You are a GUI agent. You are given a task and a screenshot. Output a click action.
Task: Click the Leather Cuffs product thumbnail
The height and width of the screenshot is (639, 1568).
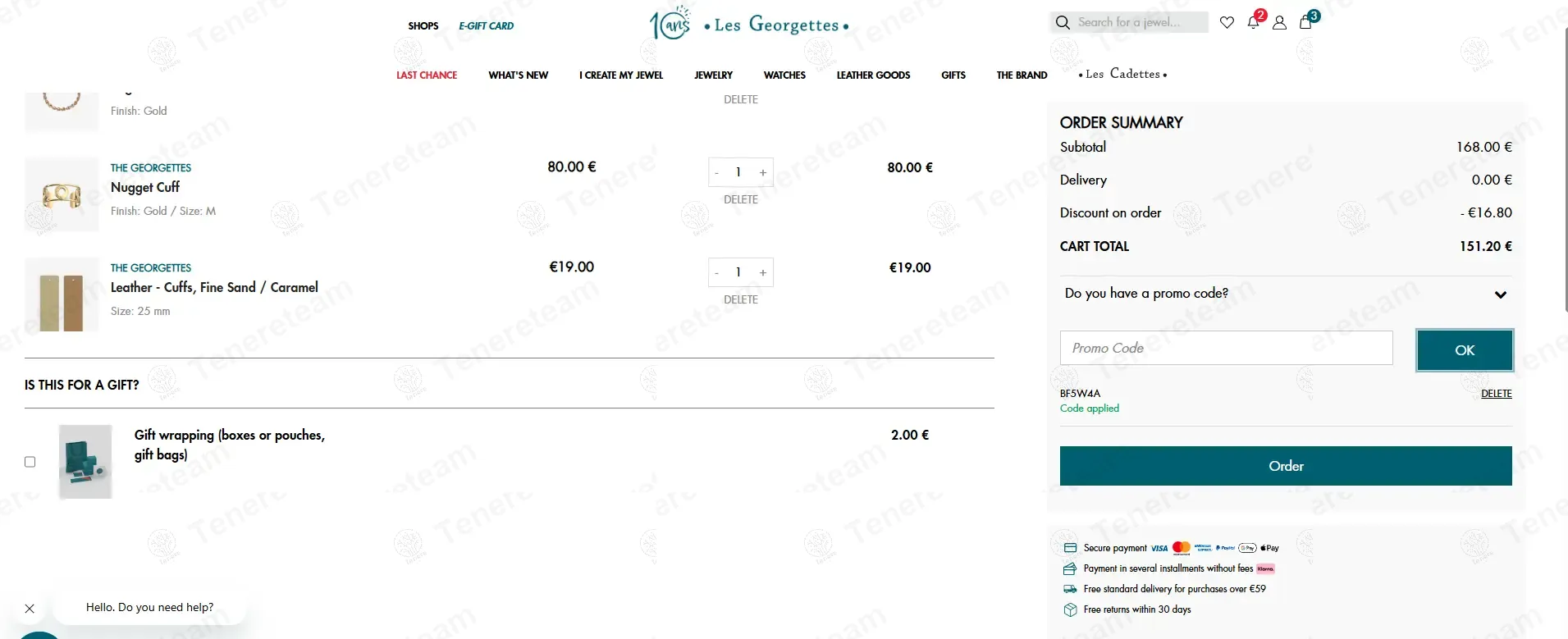pyautogui.click(x=62, y=294)
